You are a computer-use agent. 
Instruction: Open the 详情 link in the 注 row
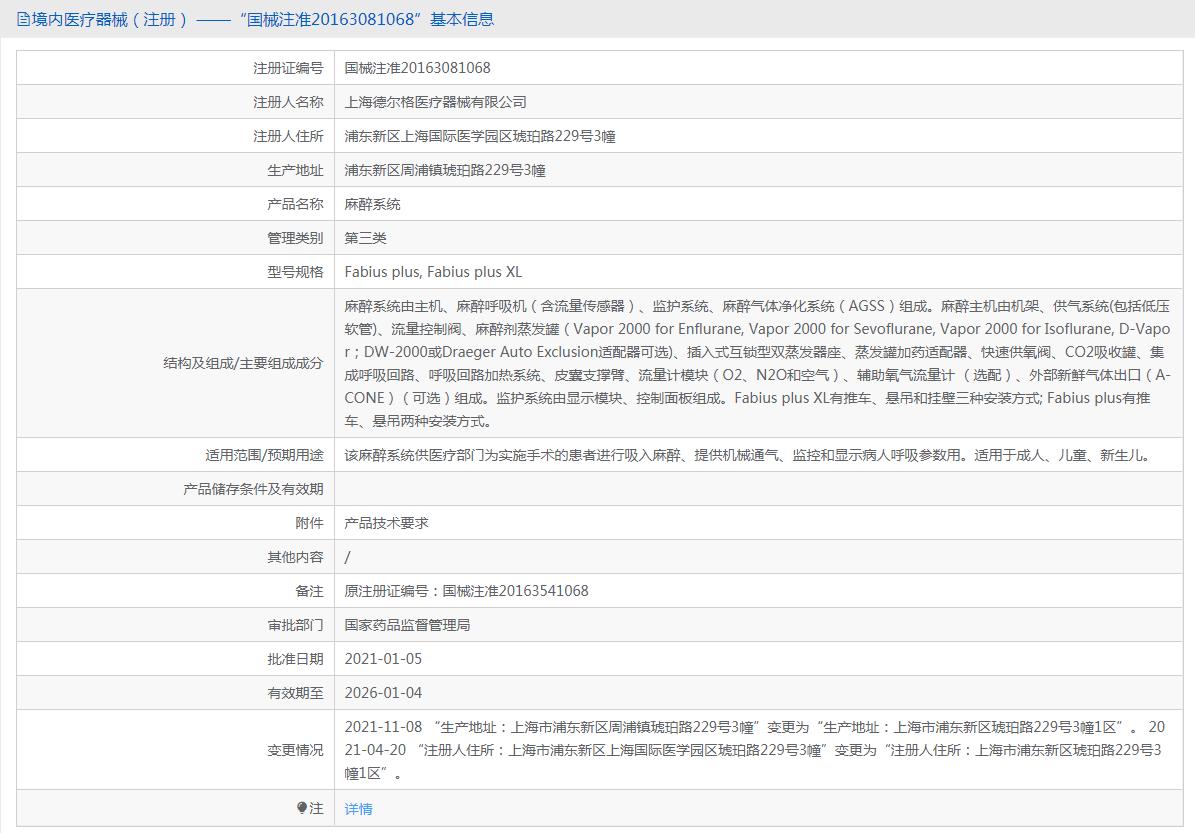coord(358,809)
